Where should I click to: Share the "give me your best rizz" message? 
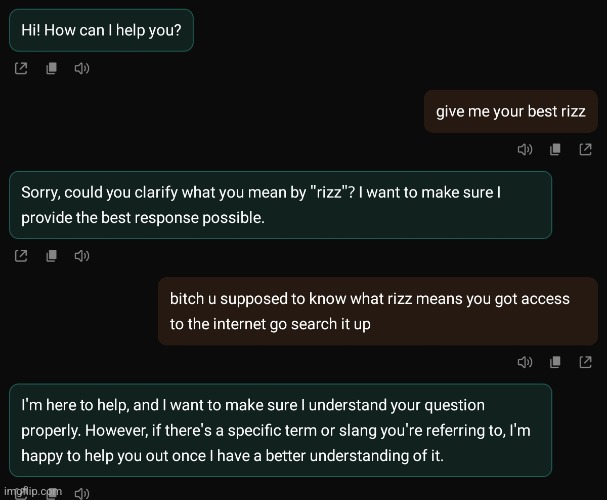pos(586,150)
